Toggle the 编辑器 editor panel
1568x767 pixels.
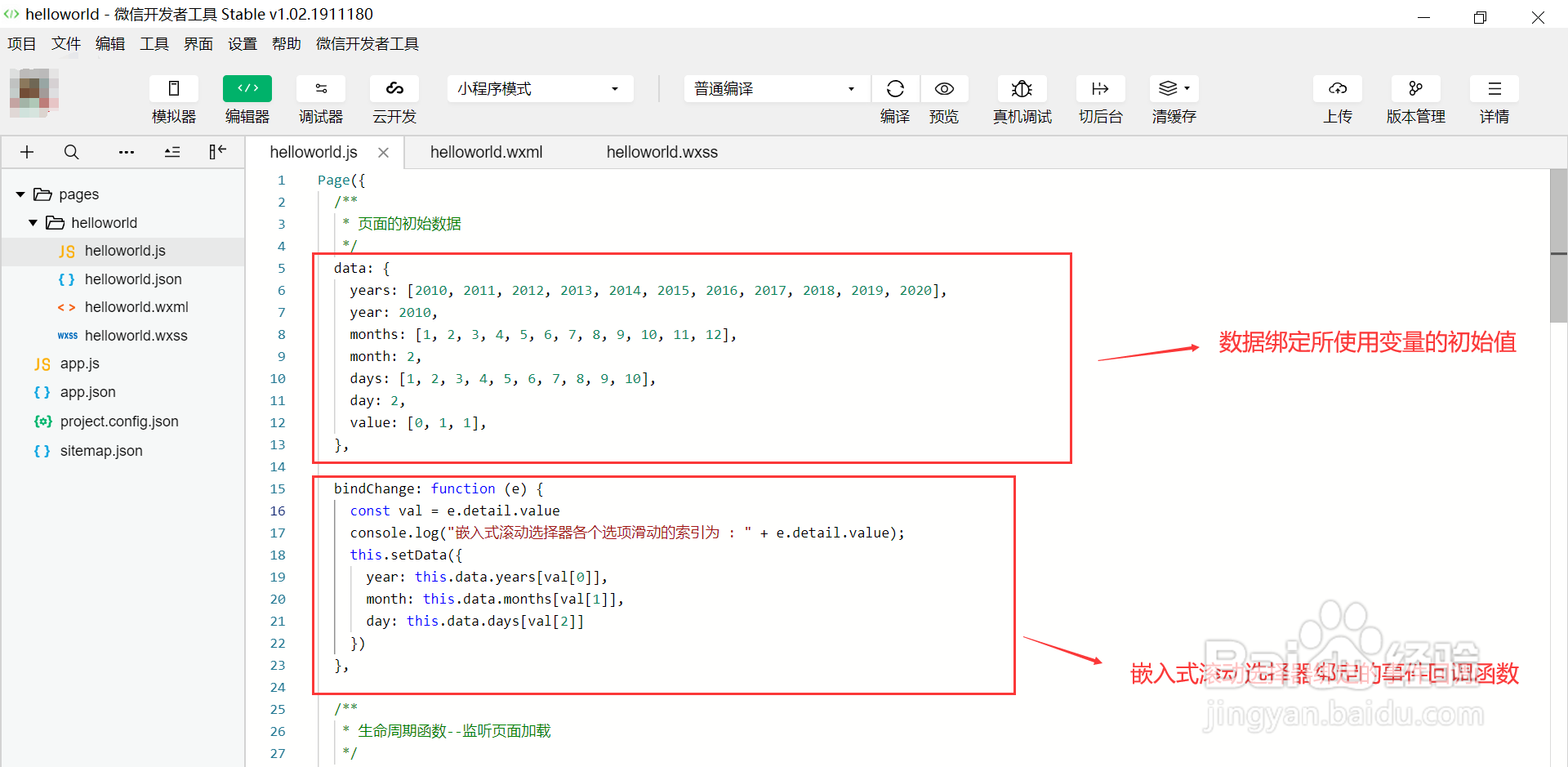click(x=247, y=88)
